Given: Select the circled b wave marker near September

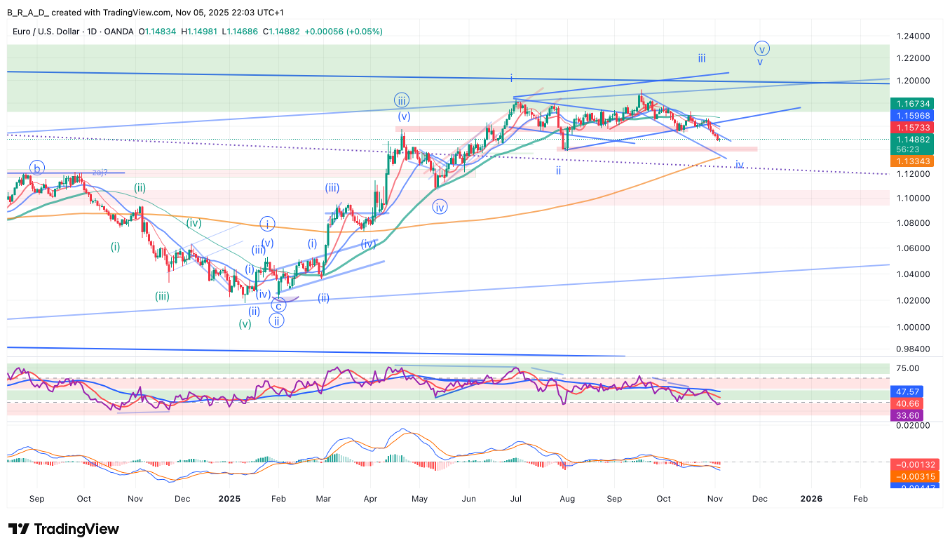Looking at the screenshot, I should pos(37,168).
